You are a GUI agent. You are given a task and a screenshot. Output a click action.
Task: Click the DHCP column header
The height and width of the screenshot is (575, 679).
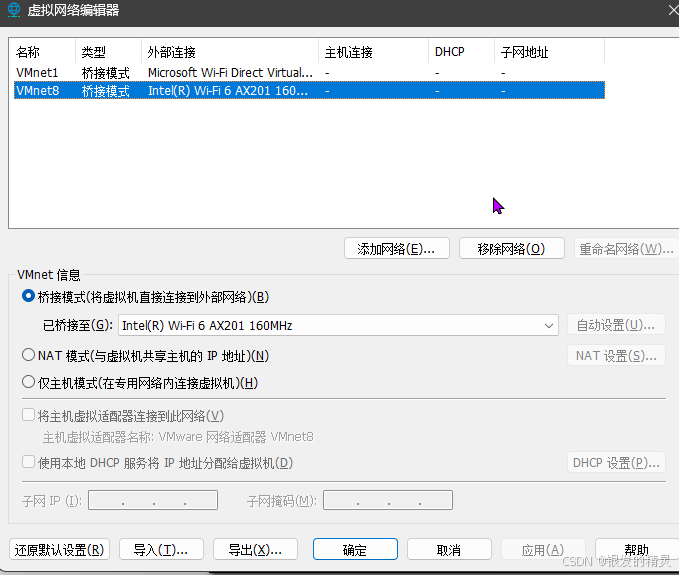pyautogui.click(x=462, y=52)
